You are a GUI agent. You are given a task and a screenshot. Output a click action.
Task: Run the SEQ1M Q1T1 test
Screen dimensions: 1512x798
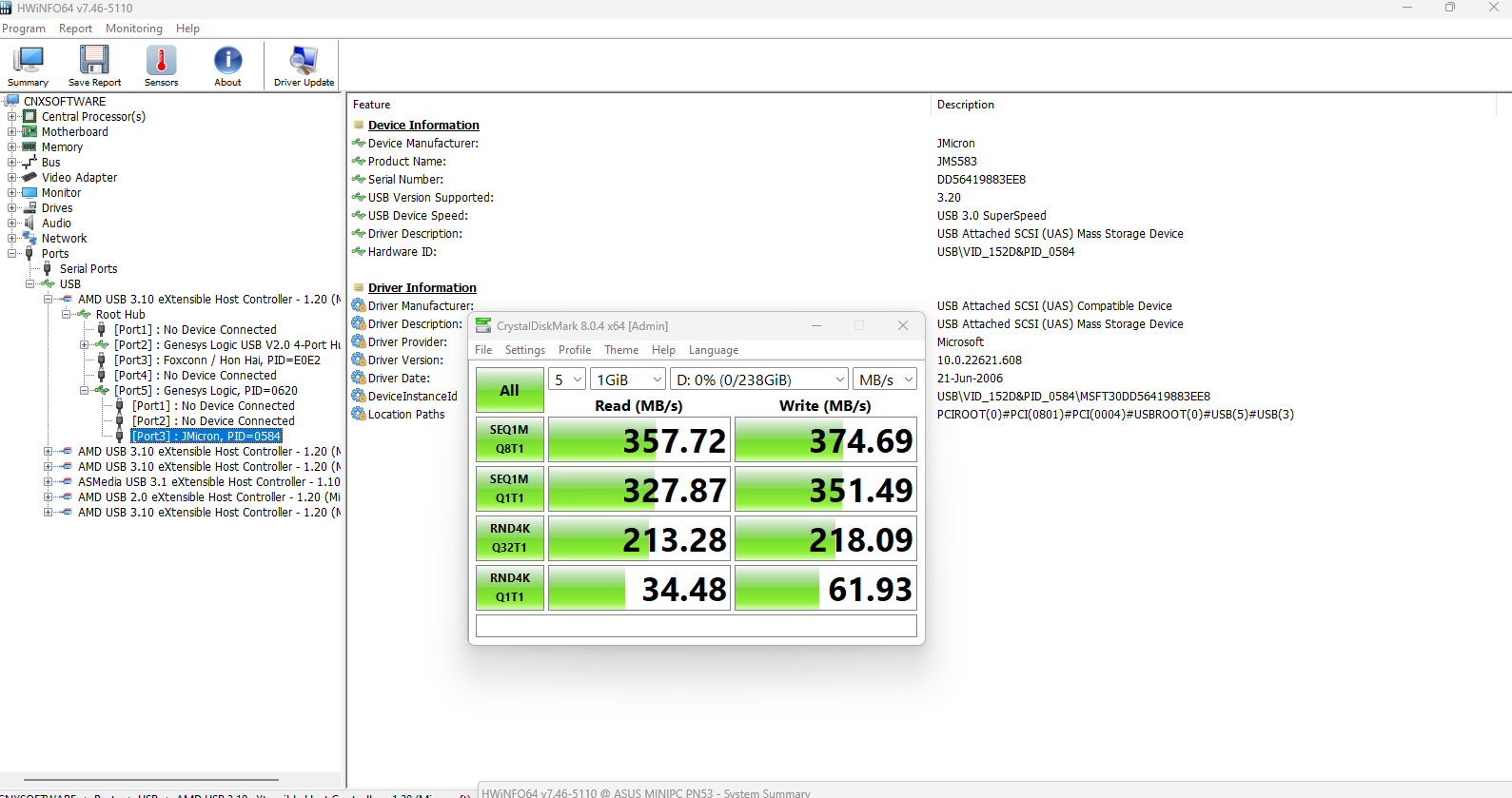[x=510, y=489]
